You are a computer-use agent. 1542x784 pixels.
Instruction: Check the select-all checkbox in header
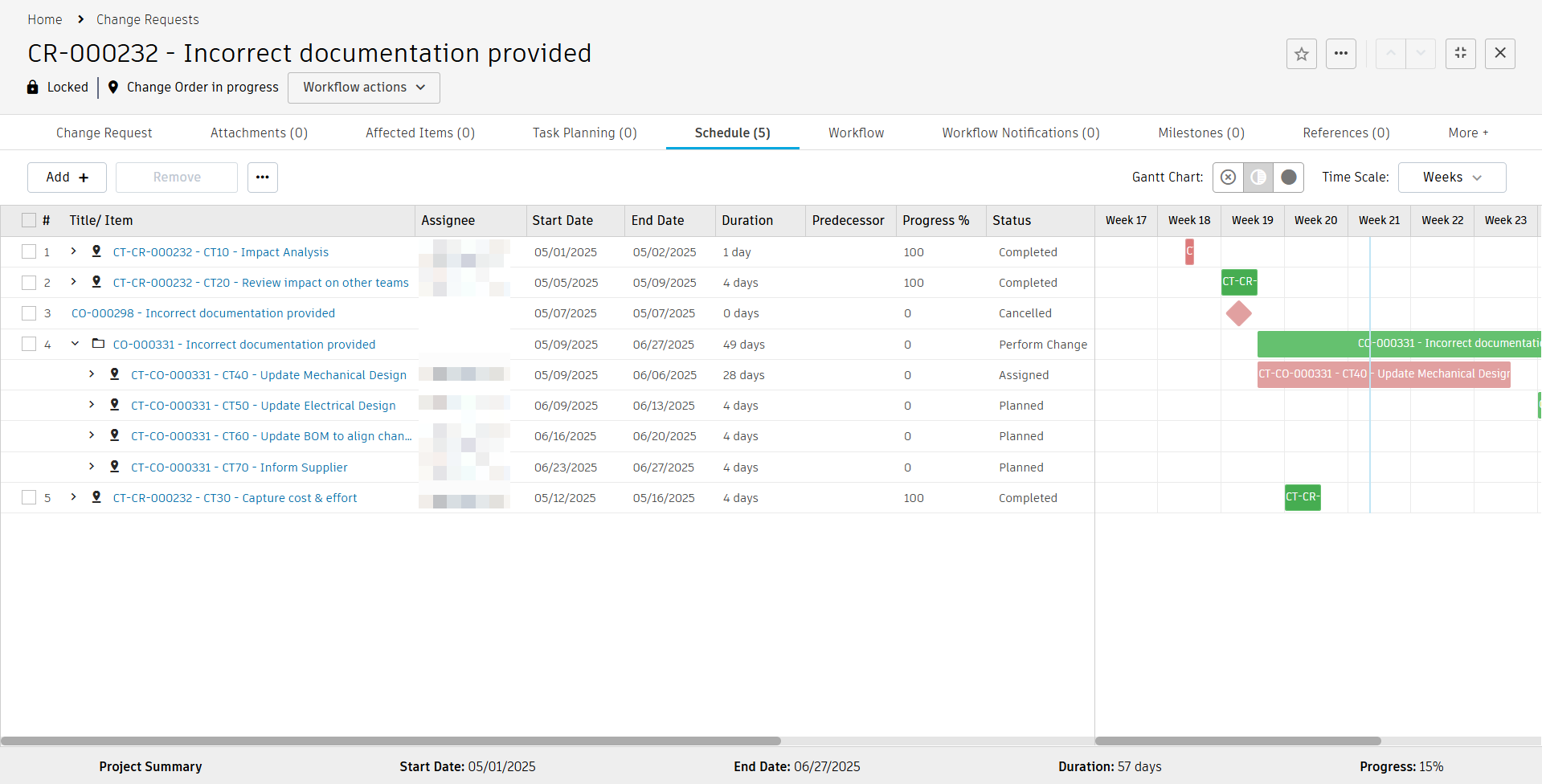coord(29,220)
